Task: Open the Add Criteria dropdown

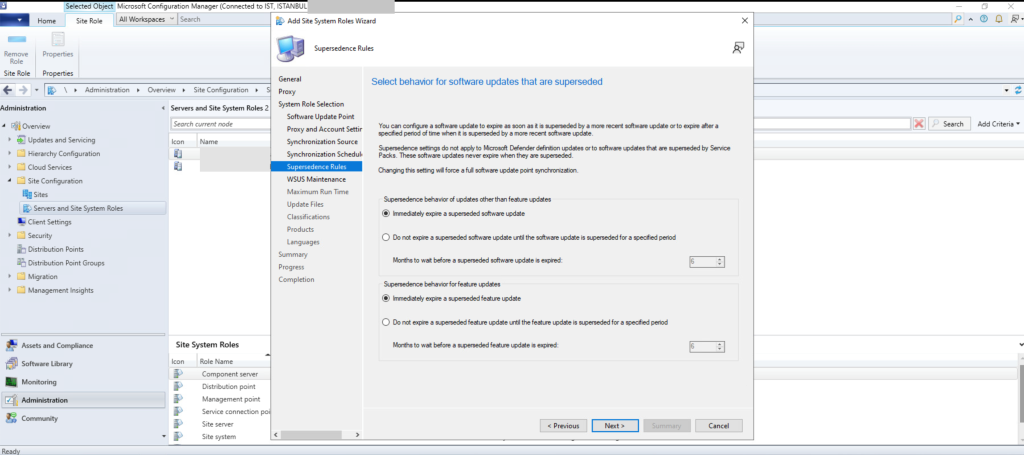Action: point(998,124)
